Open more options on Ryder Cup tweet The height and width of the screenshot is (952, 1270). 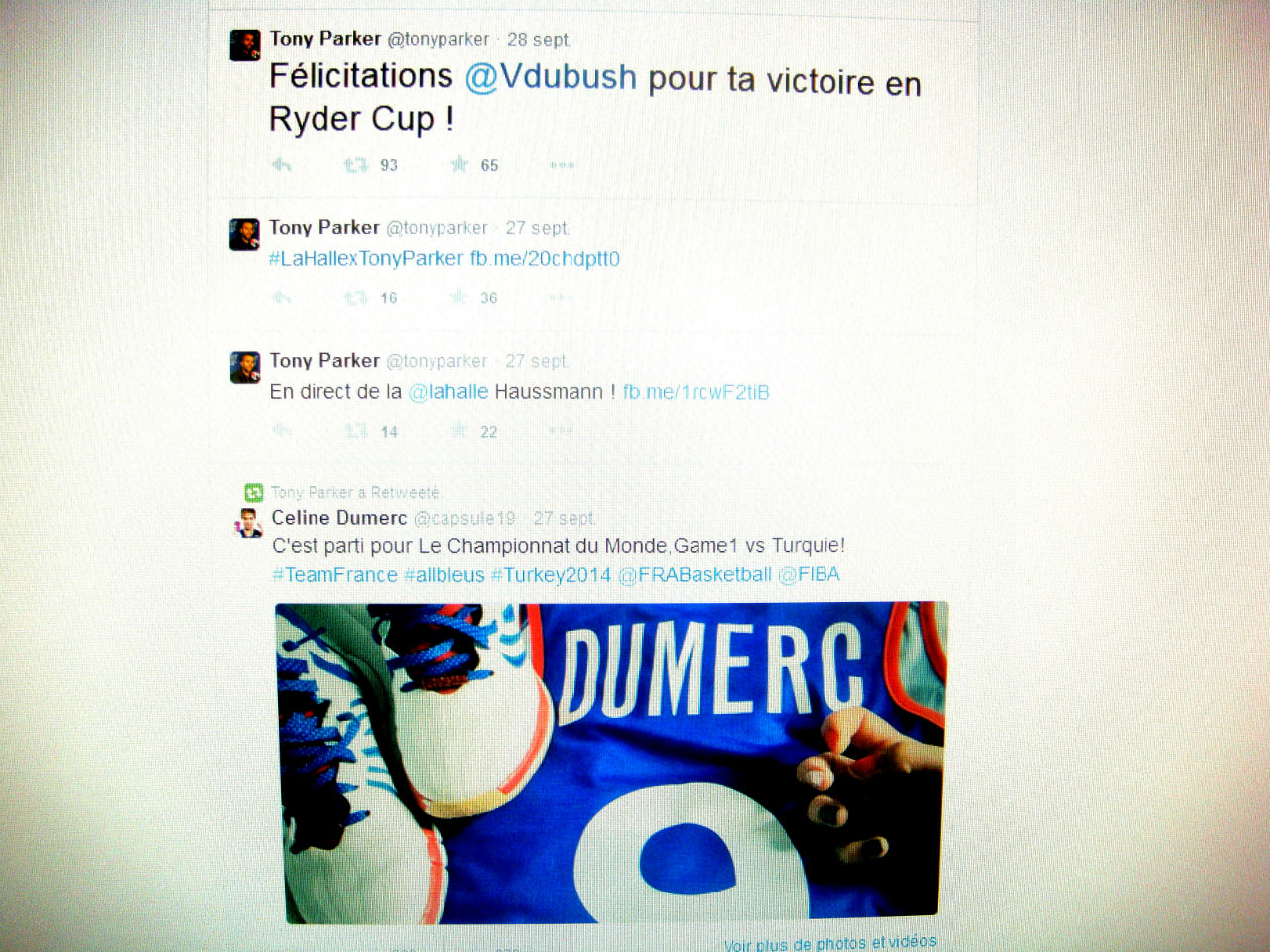click(562, 165)
